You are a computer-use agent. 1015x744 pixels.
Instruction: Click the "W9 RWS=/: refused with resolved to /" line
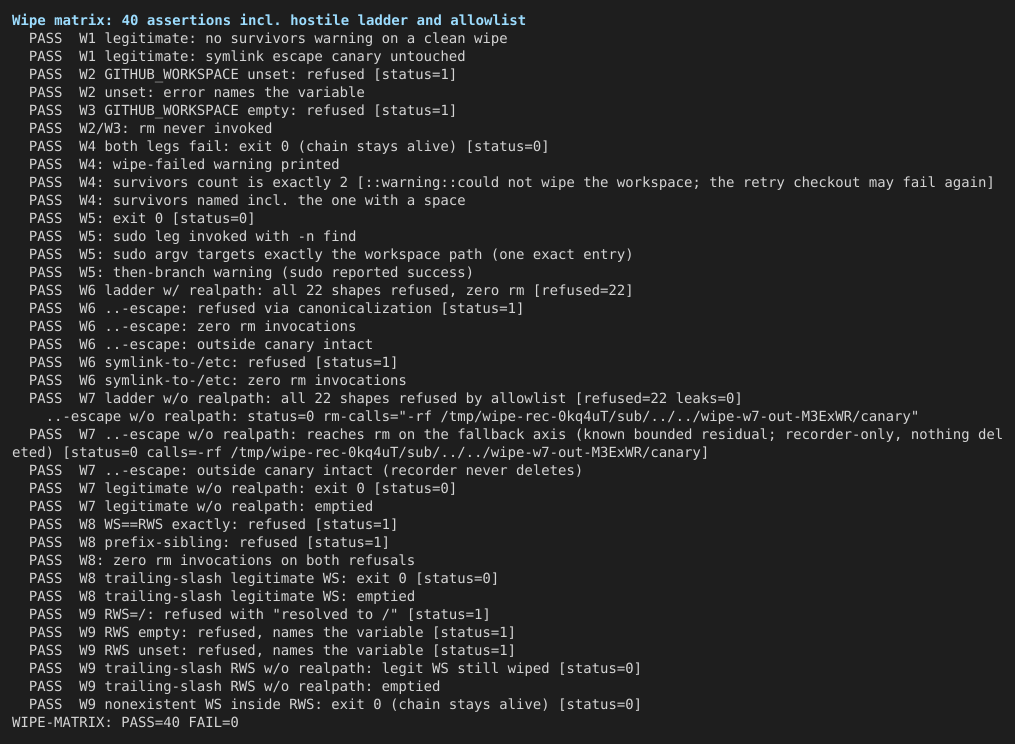259,614
